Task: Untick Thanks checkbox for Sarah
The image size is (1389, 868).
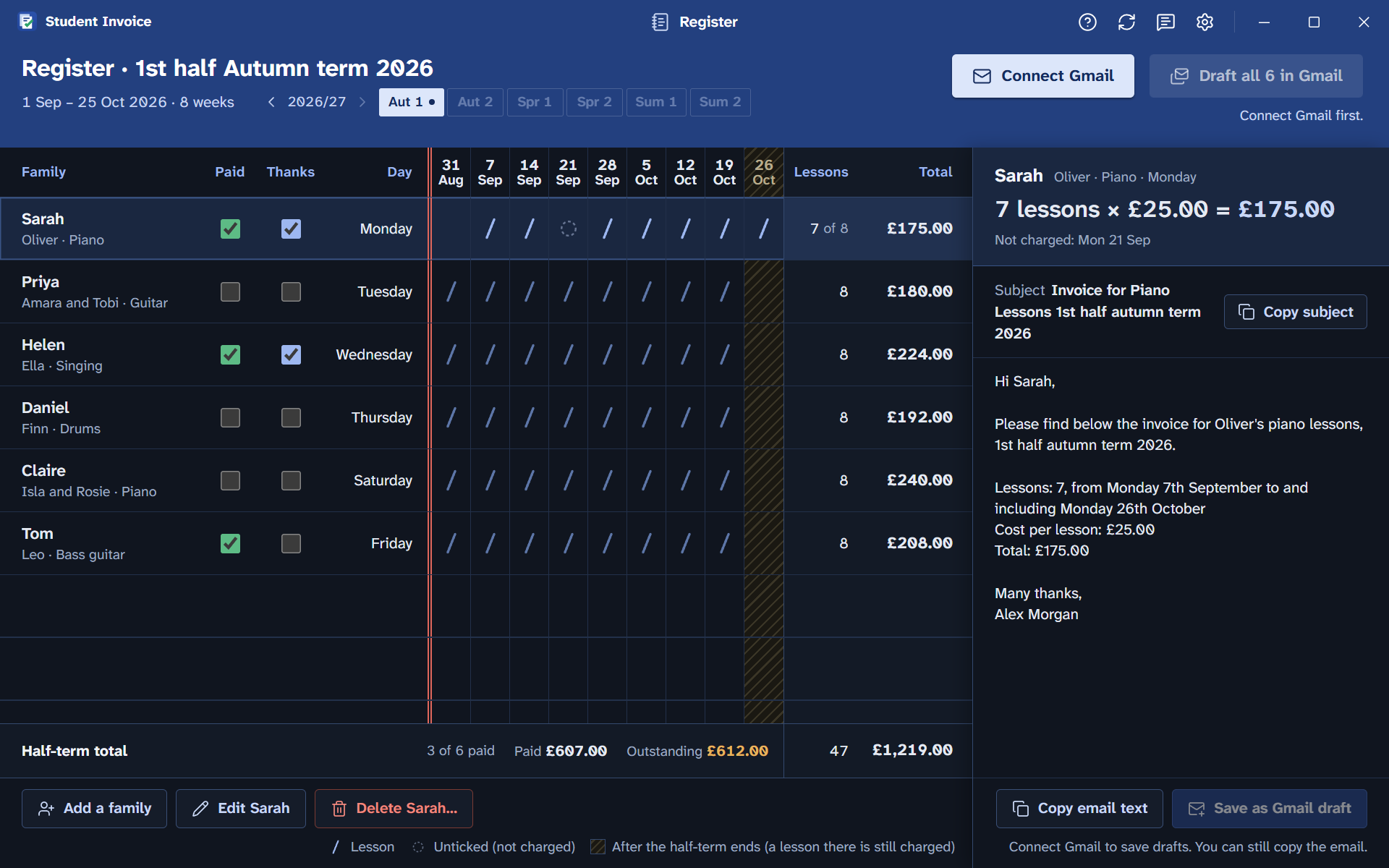Action: pos(291,229)
